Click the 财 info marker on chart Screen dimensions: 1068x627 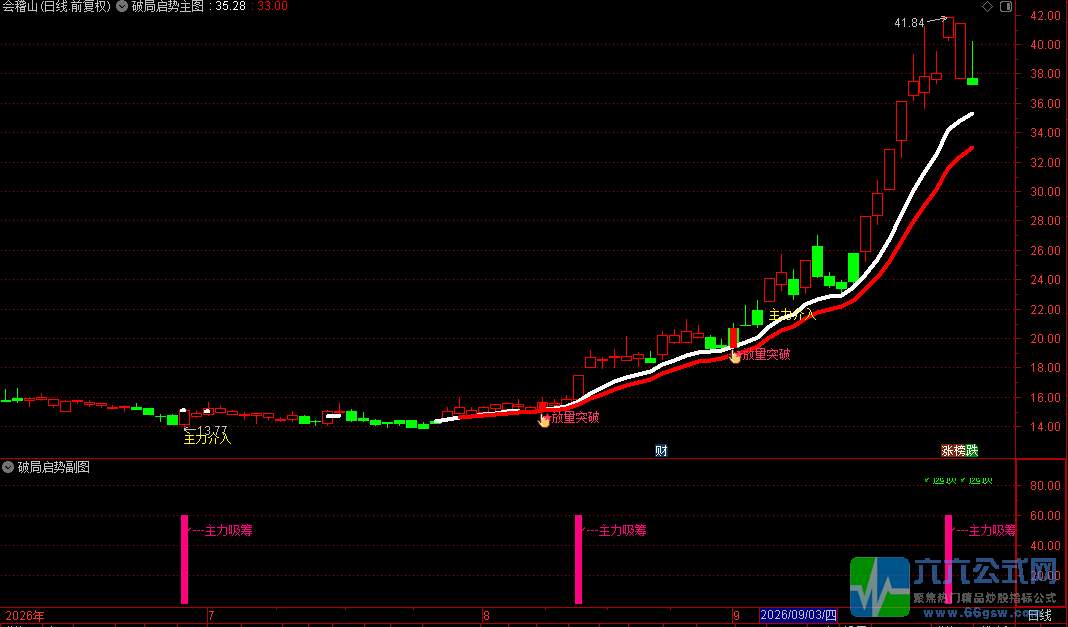(661, 451)
